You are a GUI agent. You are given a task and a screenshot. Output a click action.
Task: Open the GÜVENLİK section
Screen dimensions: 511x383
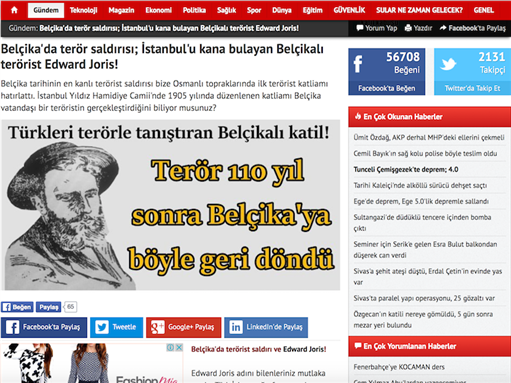pos(349,10)
